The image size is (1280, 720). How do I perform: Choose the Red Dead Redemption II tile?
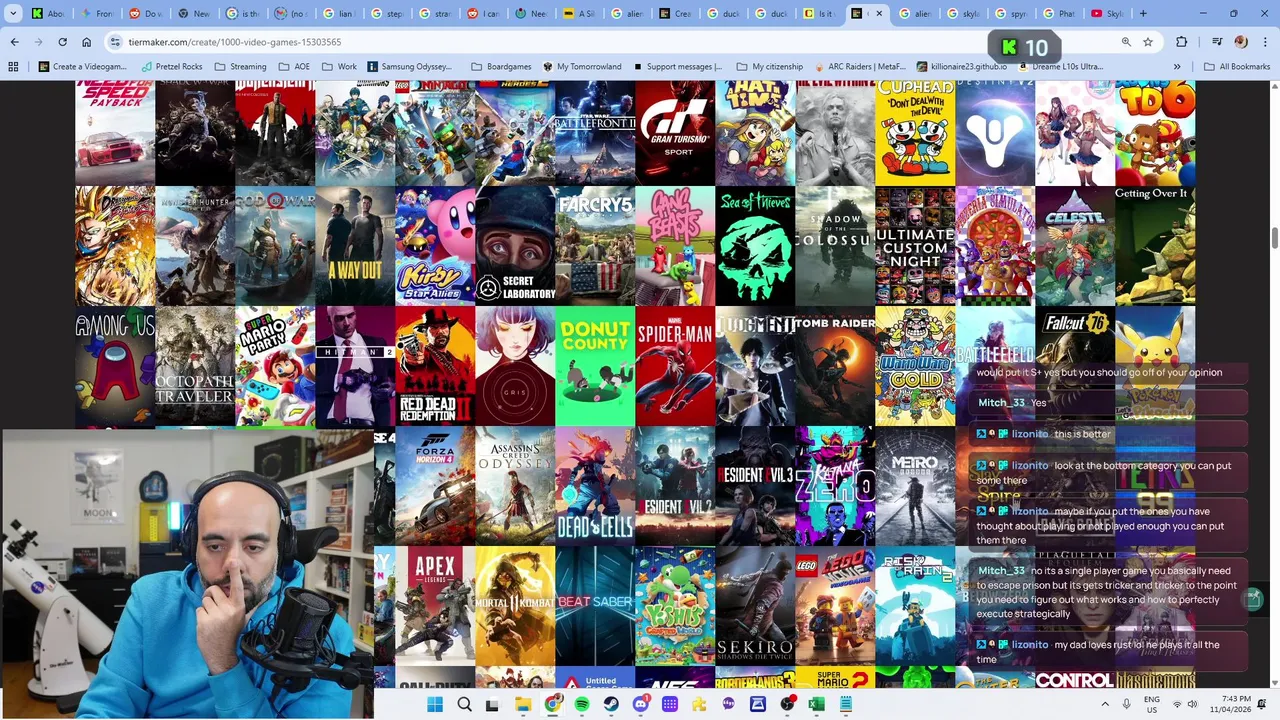pyautogui.click(x=435, y=366)
